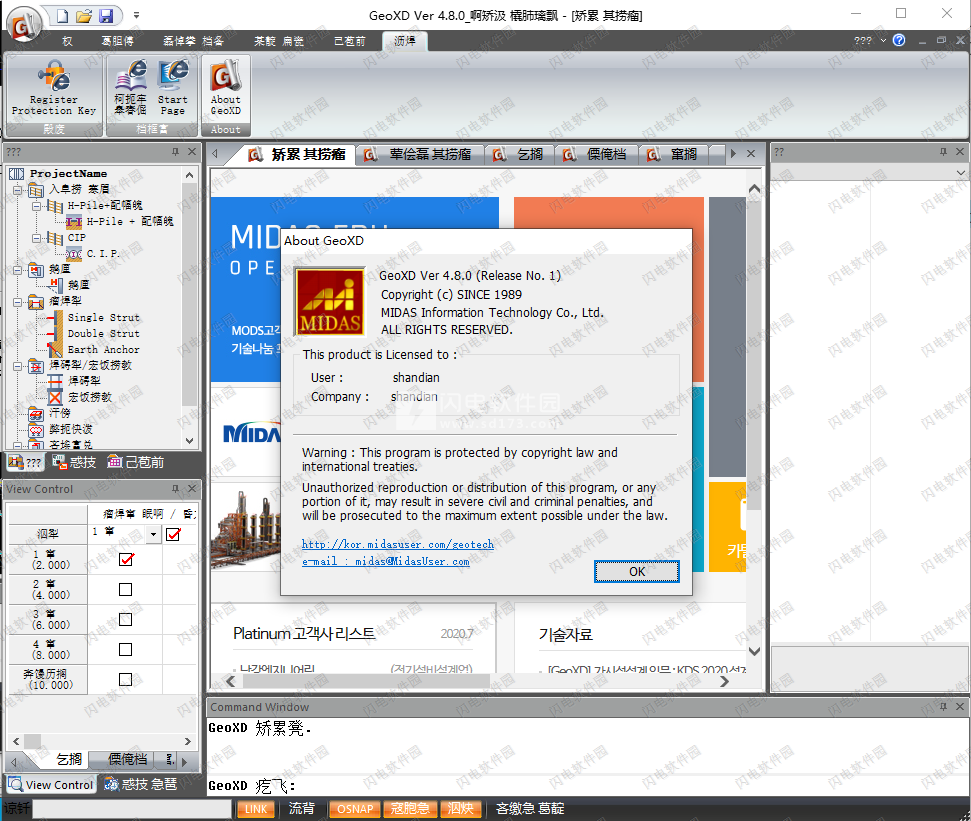Viewport: 971px width, 821px height.
Task: Click the status bar input field
Action: tap(132, 809)
